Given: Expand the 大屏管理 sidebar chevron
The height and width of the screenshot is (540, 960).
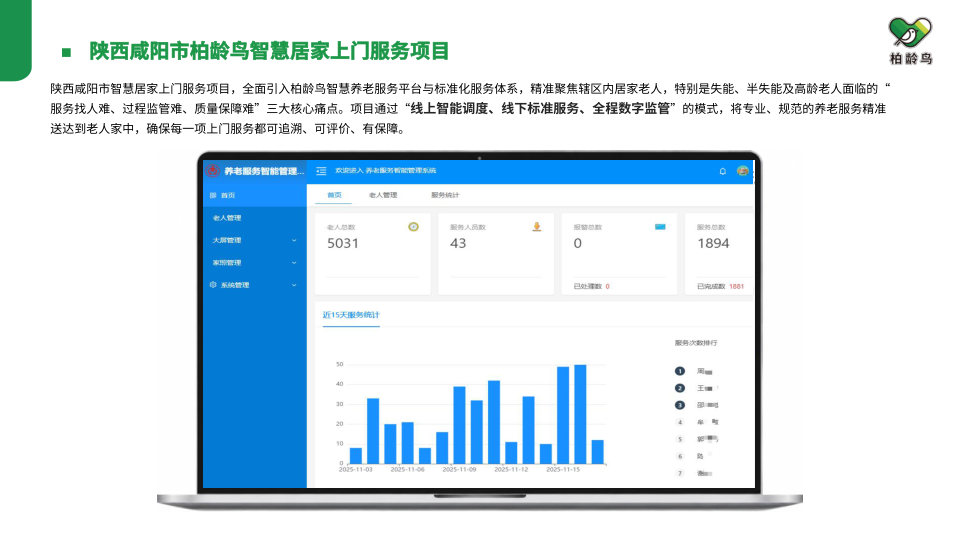Looking at the screenshot, I should point(294,241).
